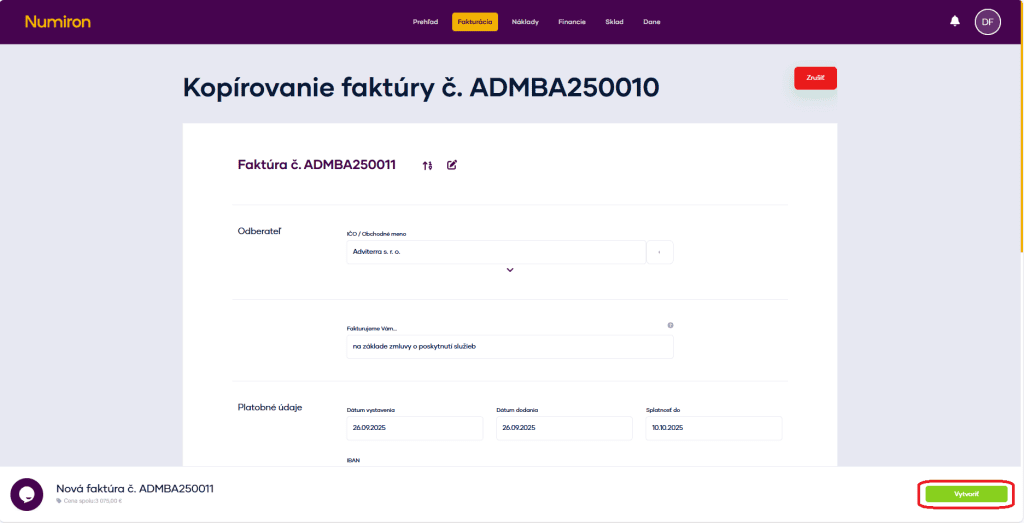The width and height of the screenshot is (1024, 523).
Task: Open invoice numbering sort settings icon
Action: click(x=427, y=165)
